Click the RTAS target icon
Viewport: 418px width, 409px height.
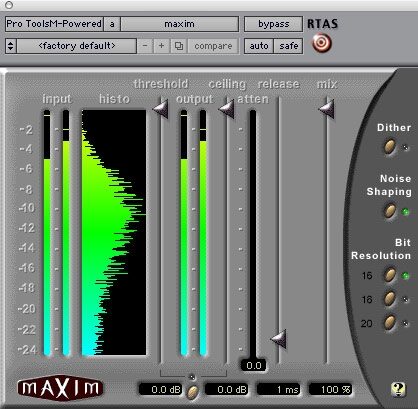click(322, 43)
